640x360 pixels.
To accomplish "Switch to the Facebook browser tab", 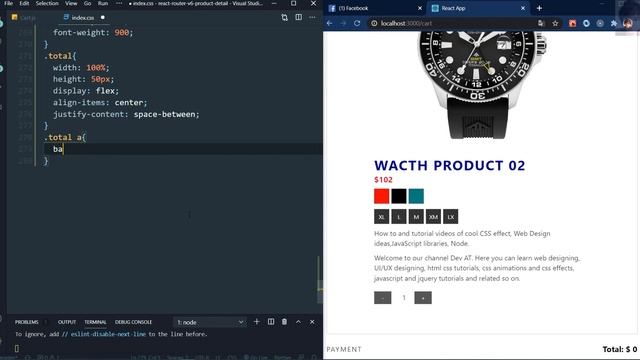I will coord(375,8).
